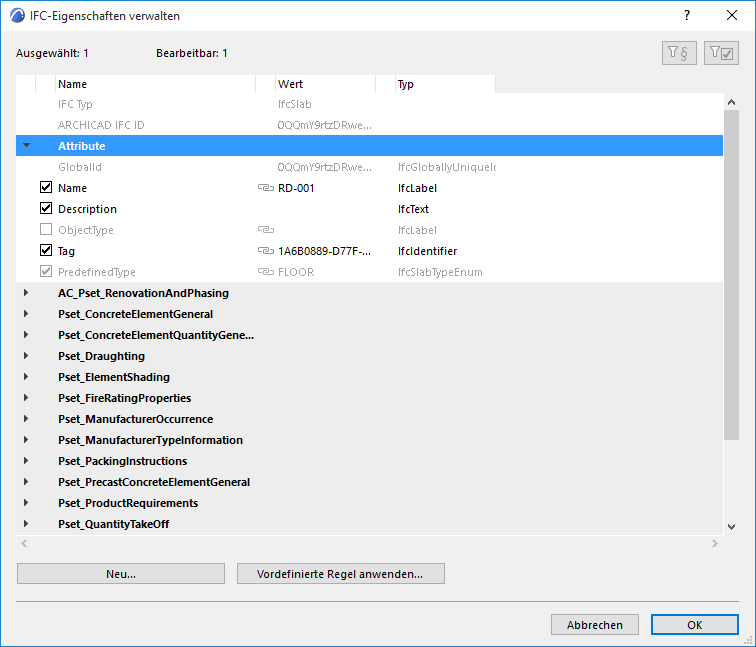Click the Description value field
The image size is (756, 647).
click(325, 209)
